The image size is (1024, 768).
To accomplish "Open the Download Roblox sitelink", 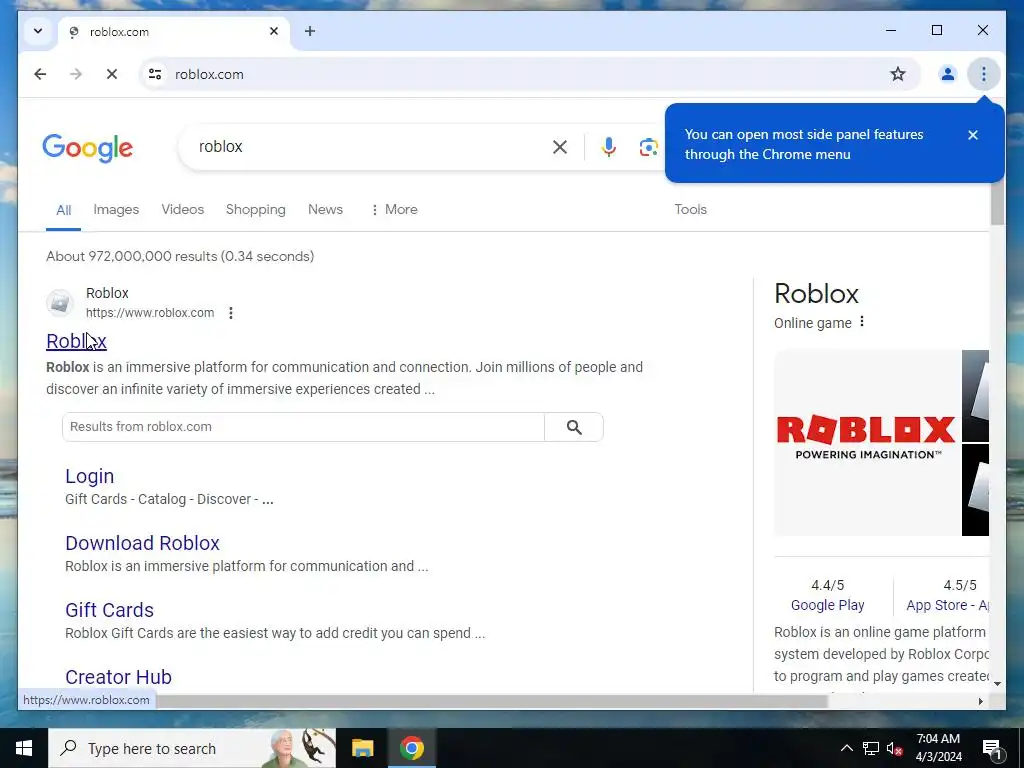I will [x=142, y=543].
